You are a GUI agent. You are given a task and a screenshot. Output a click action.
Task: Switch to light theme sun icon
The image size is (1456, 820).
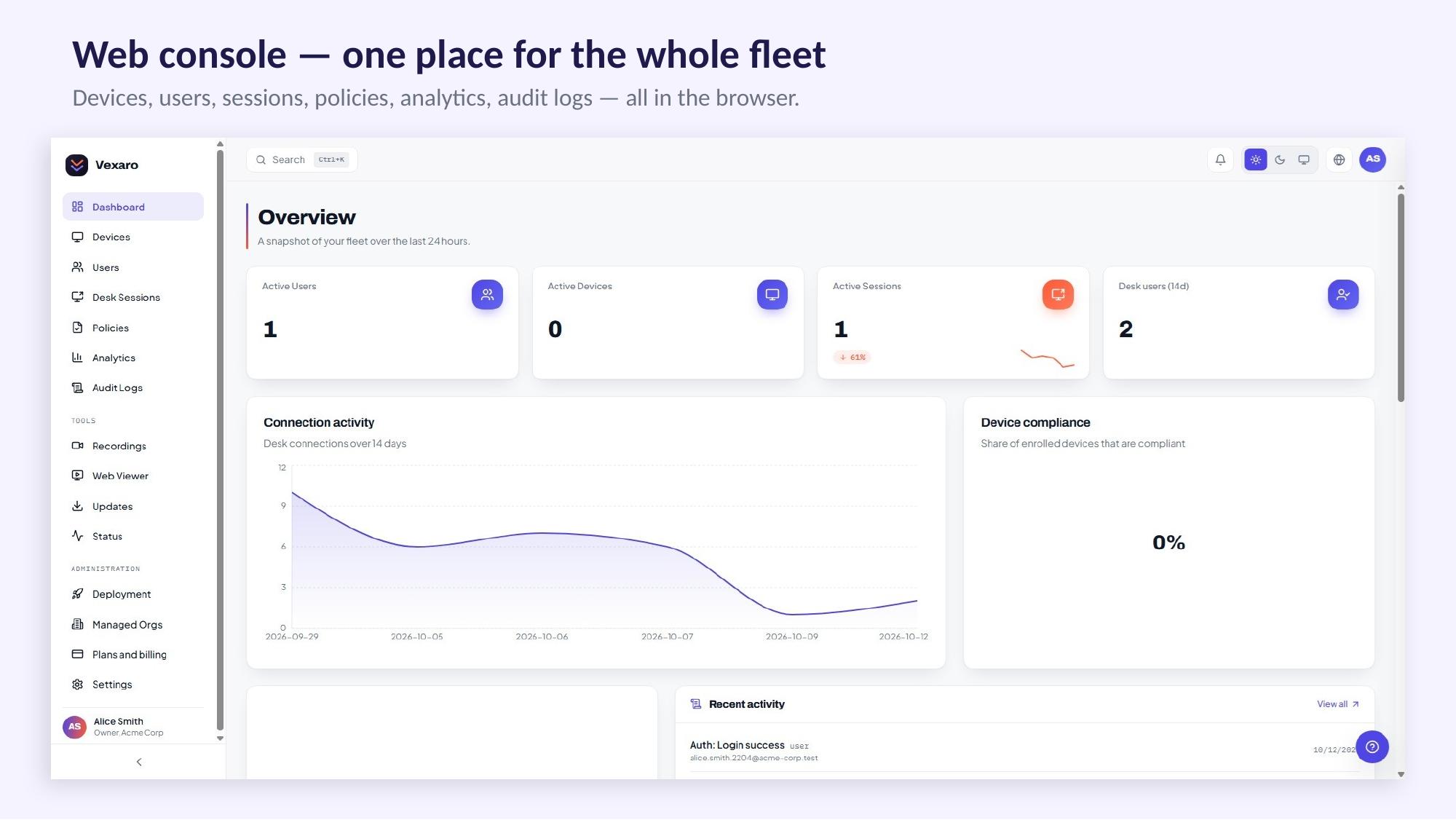point(1255,159)
